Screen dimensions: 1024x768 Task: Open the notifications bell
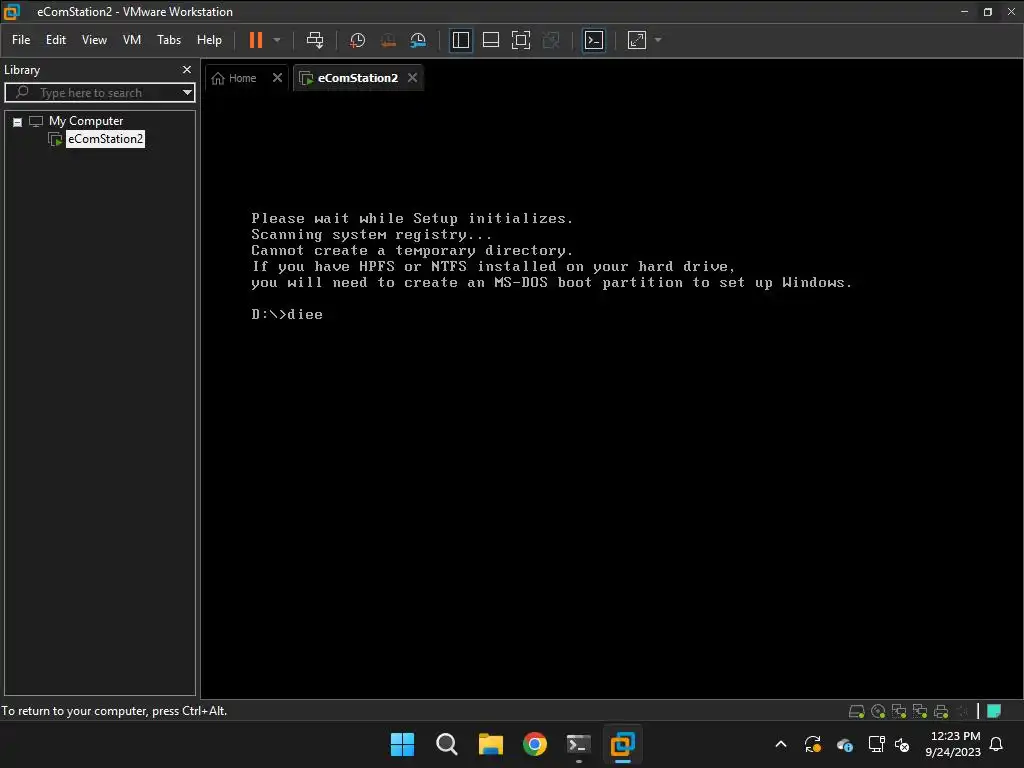point(996,744)
